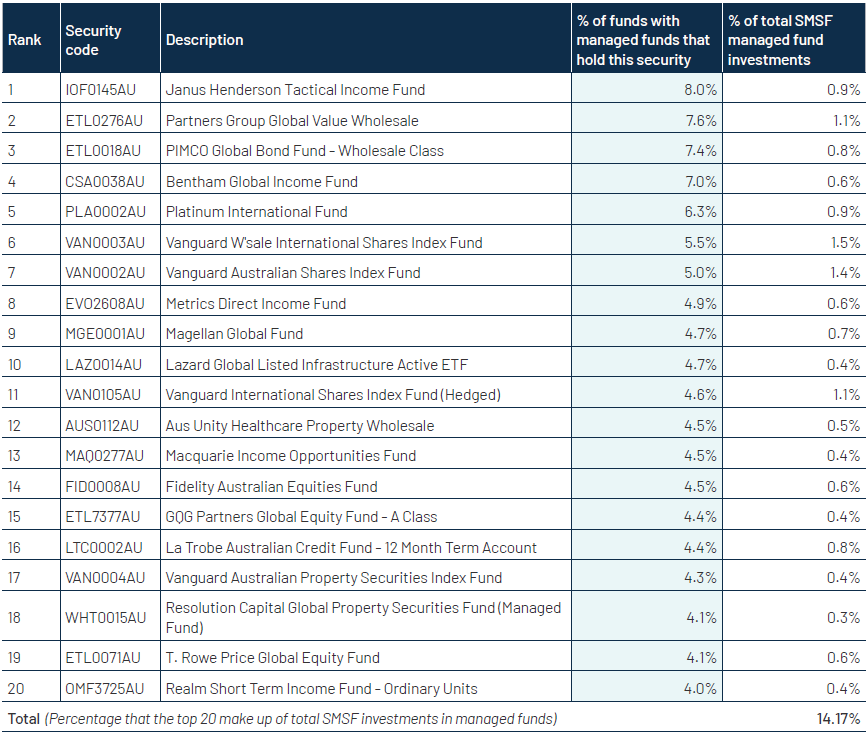Click La Trobe Australian Credit Fund entry
The image size is (867, 733).
tap(351, 548)
